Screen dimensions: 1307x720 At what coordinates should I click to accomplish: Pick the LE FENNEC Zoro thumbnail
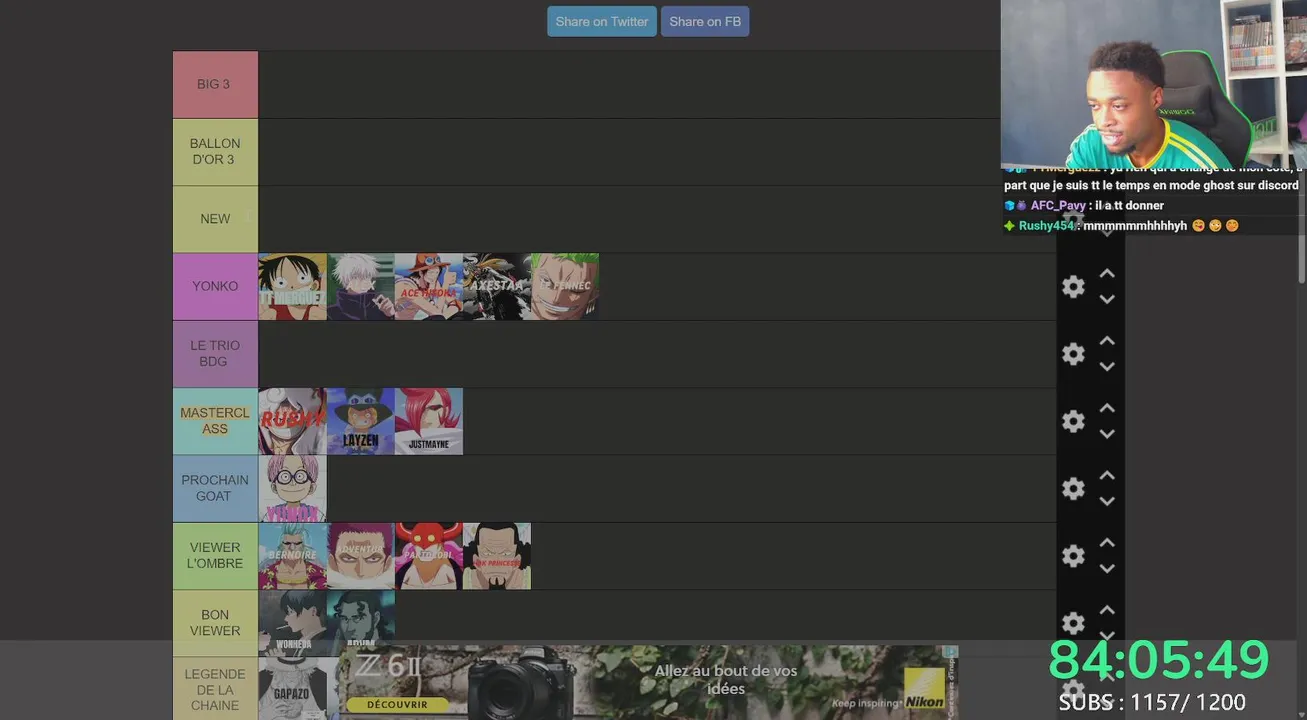pyautogui.click(x=565, y=287)
